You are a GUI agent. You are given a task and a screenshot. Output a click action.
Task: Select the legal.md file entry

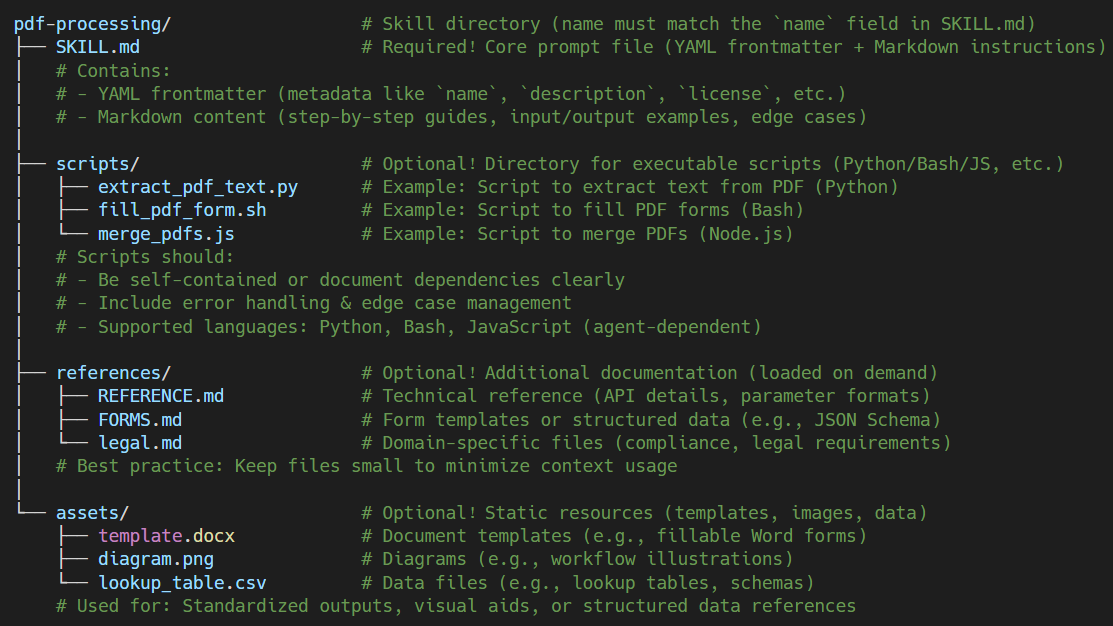[x=140, y=443]
